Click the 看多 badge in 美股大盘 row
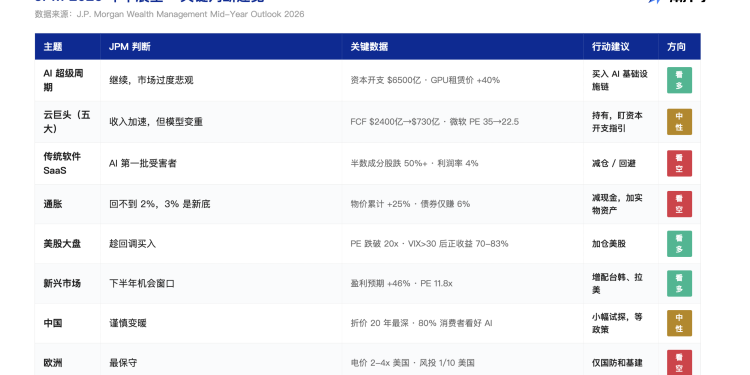 tap(679, 244)
